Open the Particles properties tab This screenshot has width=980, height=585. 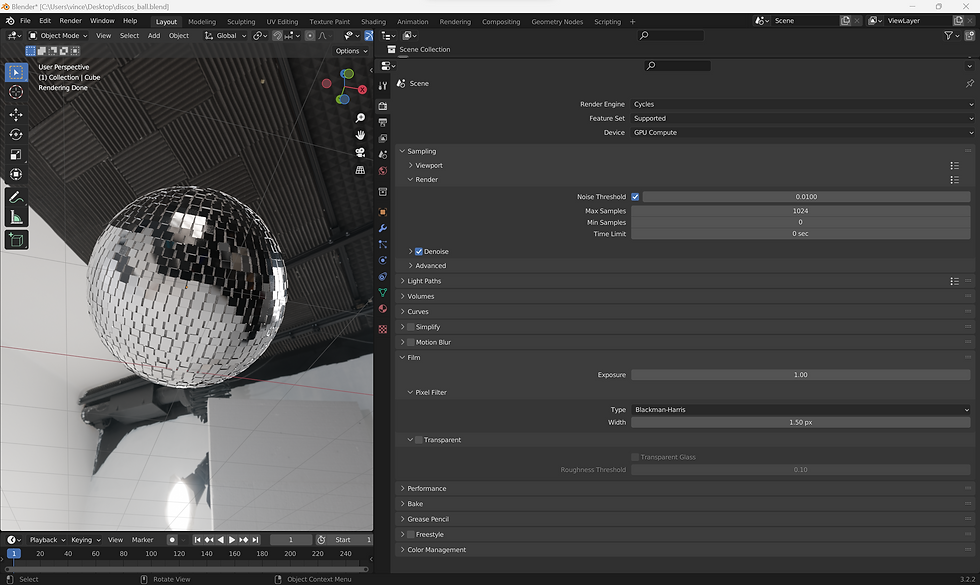[x=383, y=244]
